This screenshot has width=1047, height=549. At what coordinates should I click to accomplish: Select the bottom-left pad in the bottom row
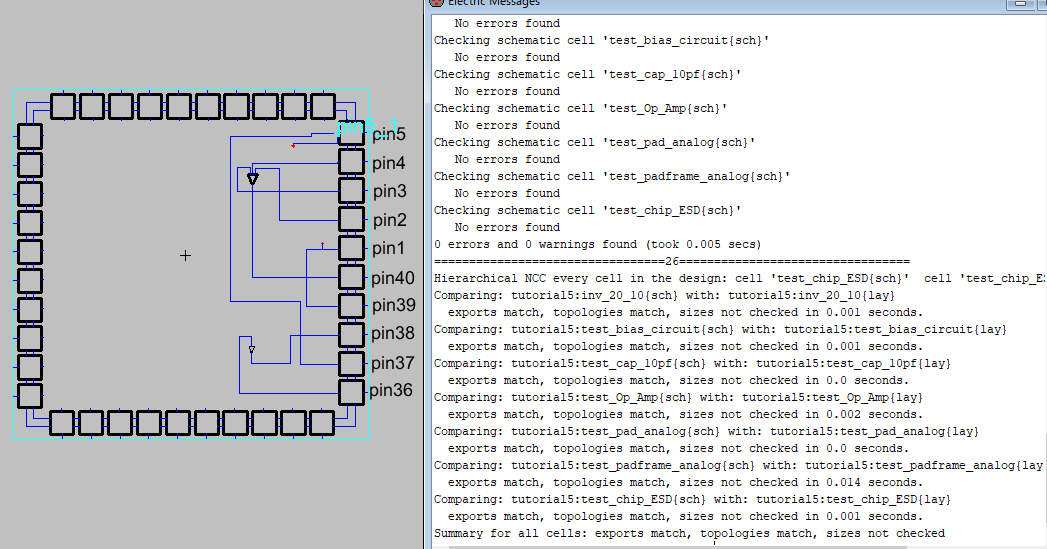(x=63, y=422)
